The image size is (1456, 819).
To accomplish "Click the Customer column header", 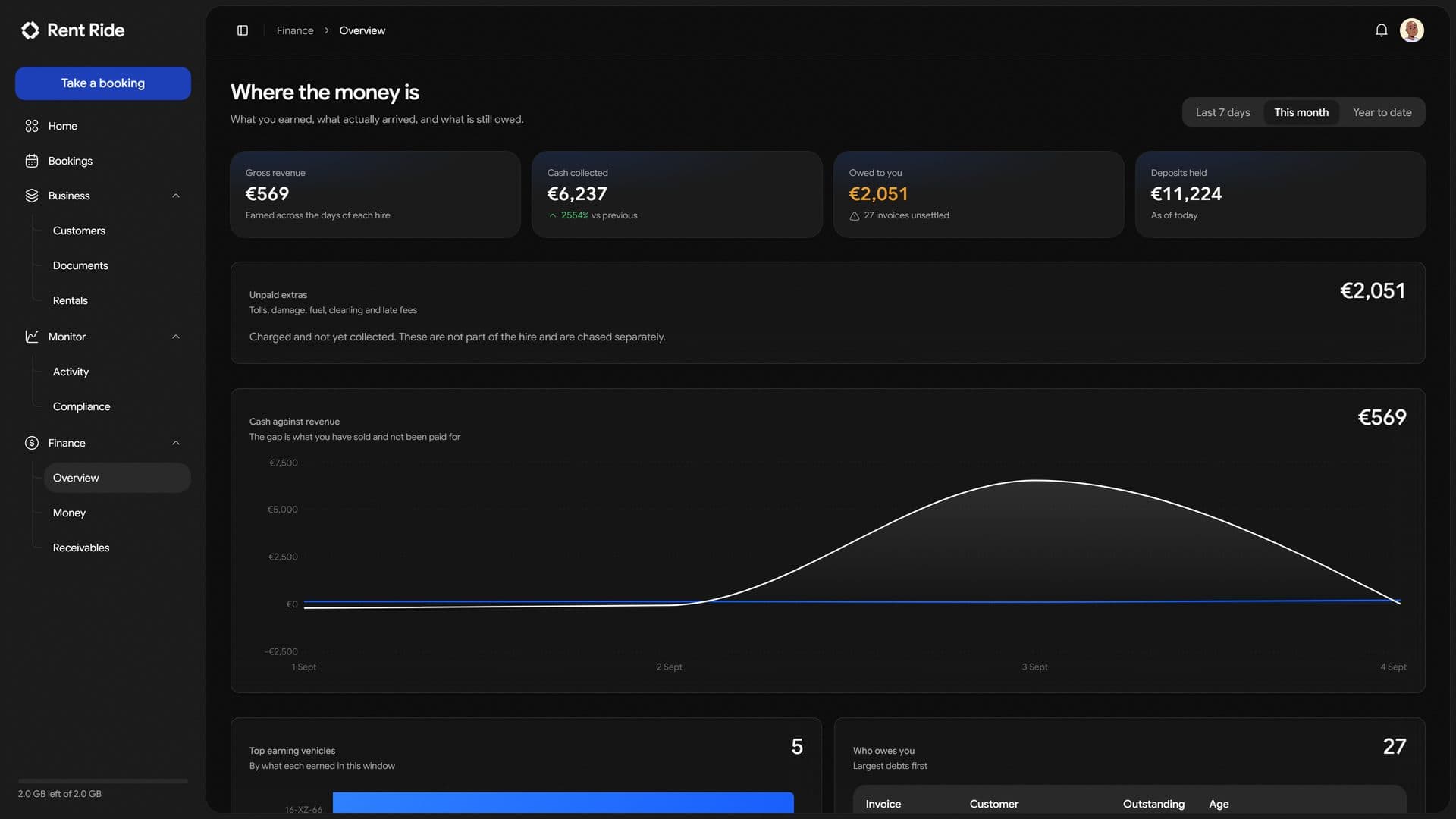I will pyautogui.click(x=994, y=804).
